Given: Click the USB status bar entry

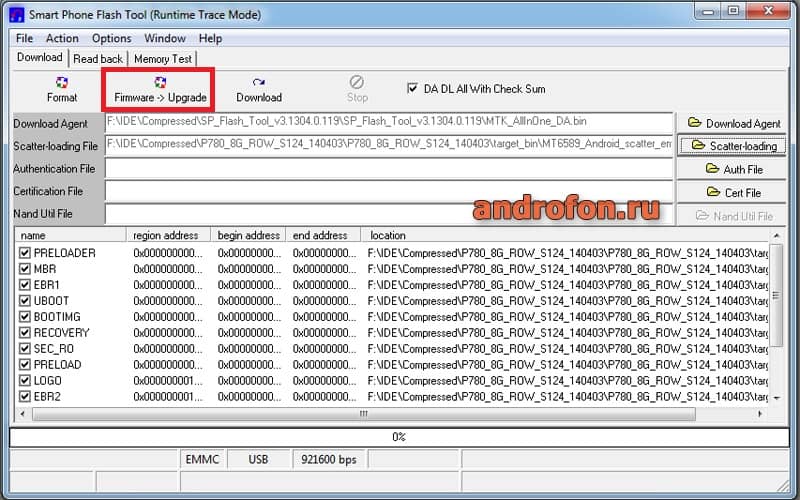Looking at the screenshot, I should click(258, 459).
